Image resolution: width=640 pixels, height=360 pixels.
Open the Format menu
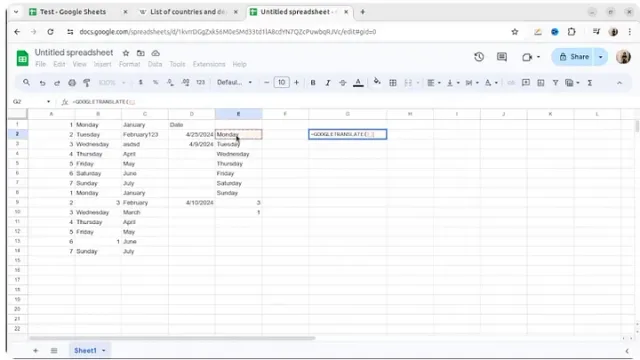tap(129, 64)
